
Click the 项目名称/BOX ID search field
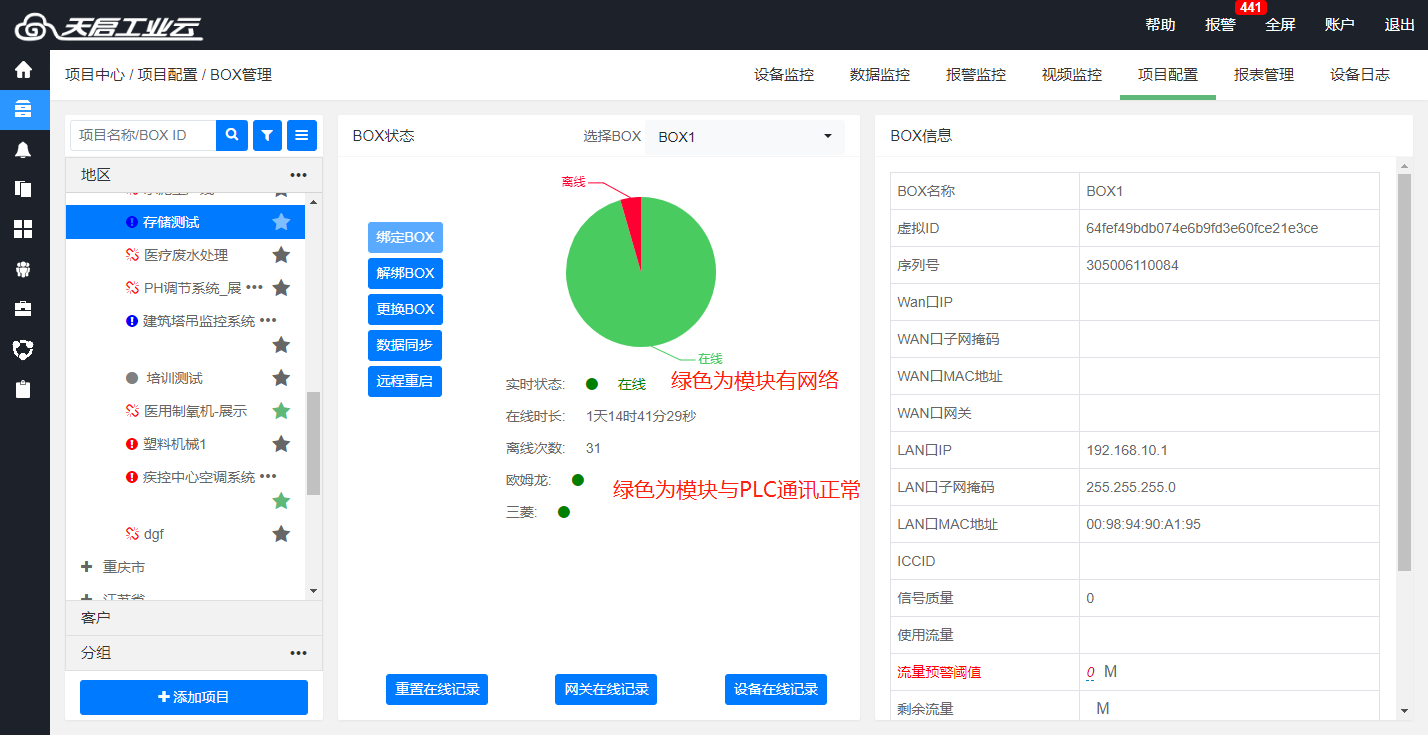click(x=143, y=135)
